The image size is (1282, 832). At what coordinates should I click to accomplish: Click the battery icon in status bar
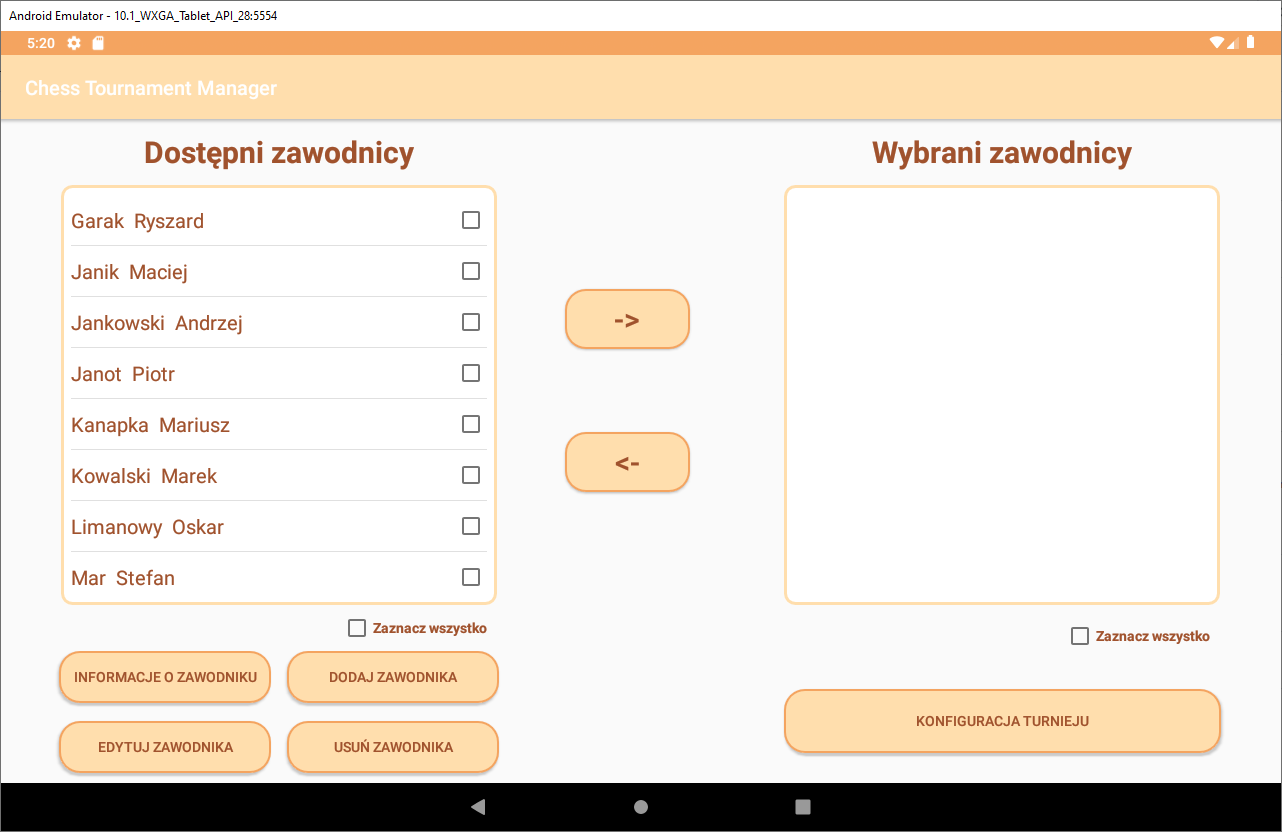tap(1250, 43)
